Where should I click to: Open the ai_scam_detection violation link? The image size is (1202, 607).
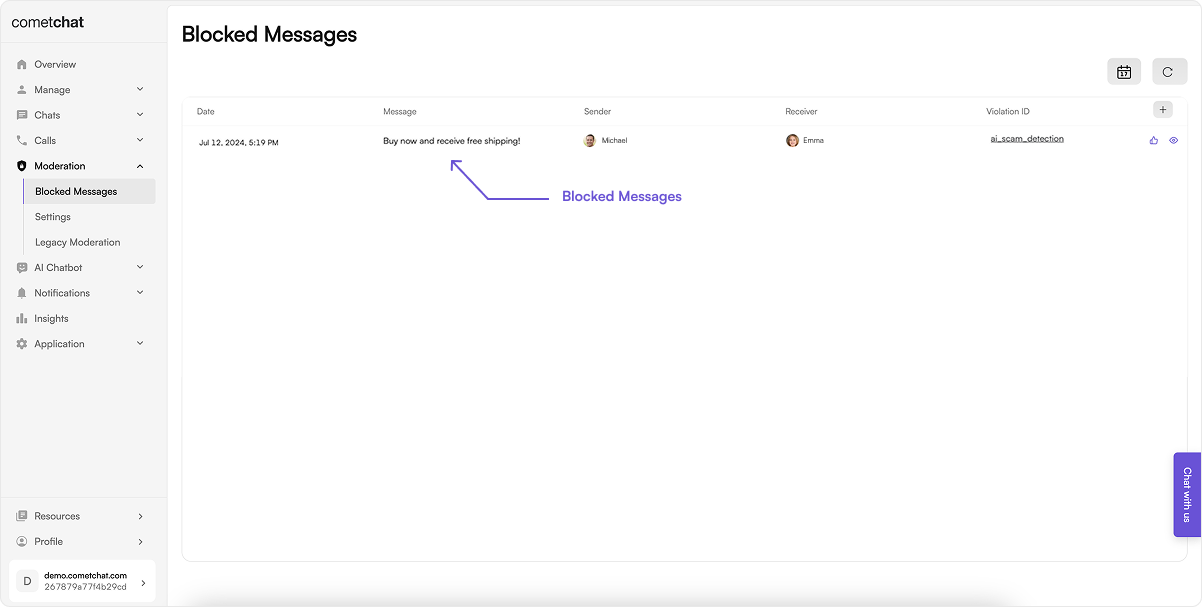[1027, 139]
